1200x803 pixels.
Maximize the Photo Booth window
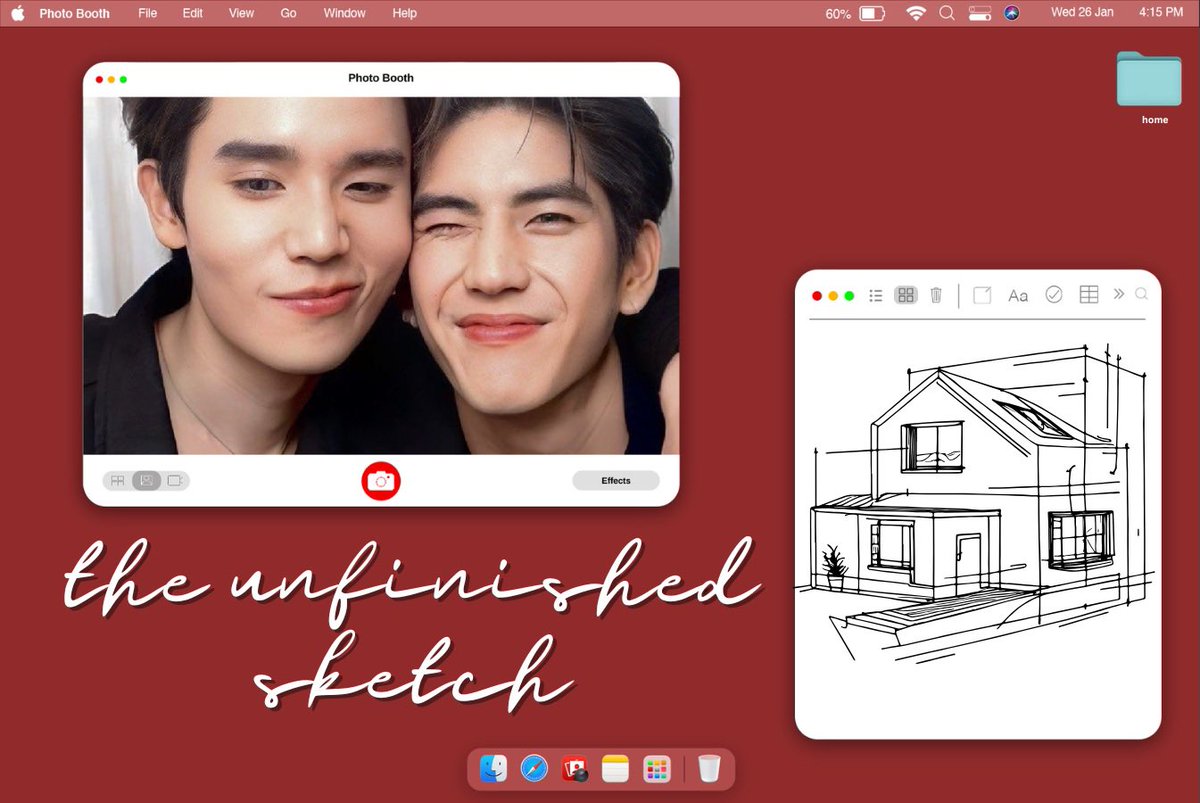point(123,79)
